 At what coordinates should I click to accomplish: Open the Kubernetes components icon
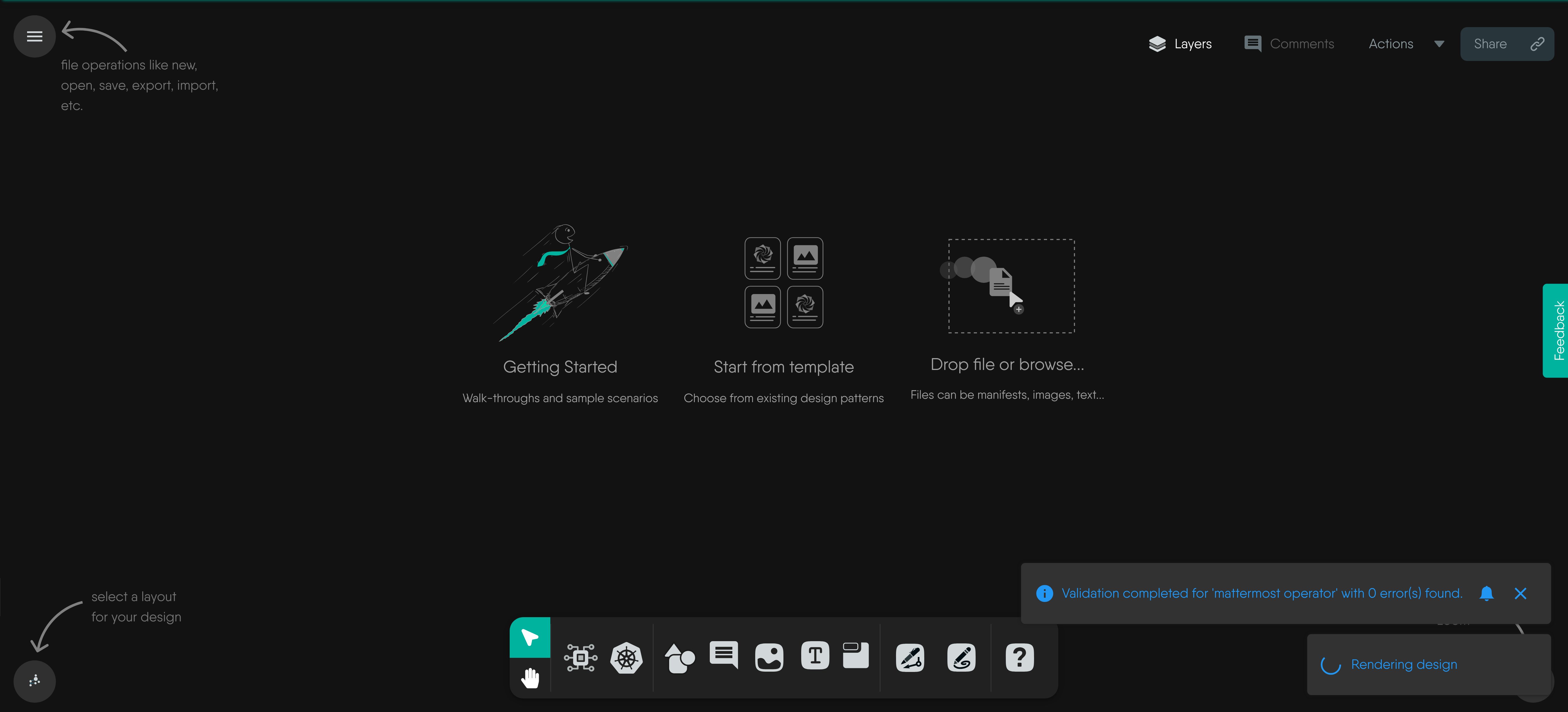coord(626,658)
